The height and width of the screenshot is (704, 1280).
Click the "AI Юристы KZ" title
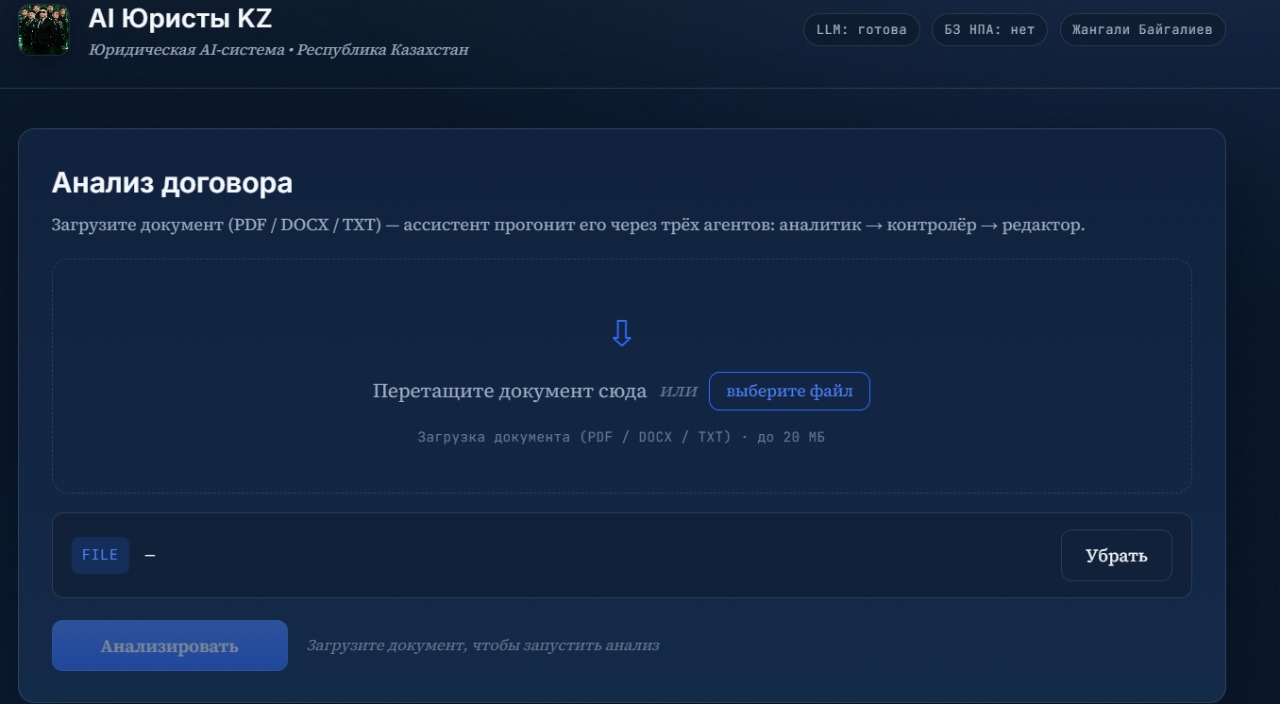tap(180, 18)
